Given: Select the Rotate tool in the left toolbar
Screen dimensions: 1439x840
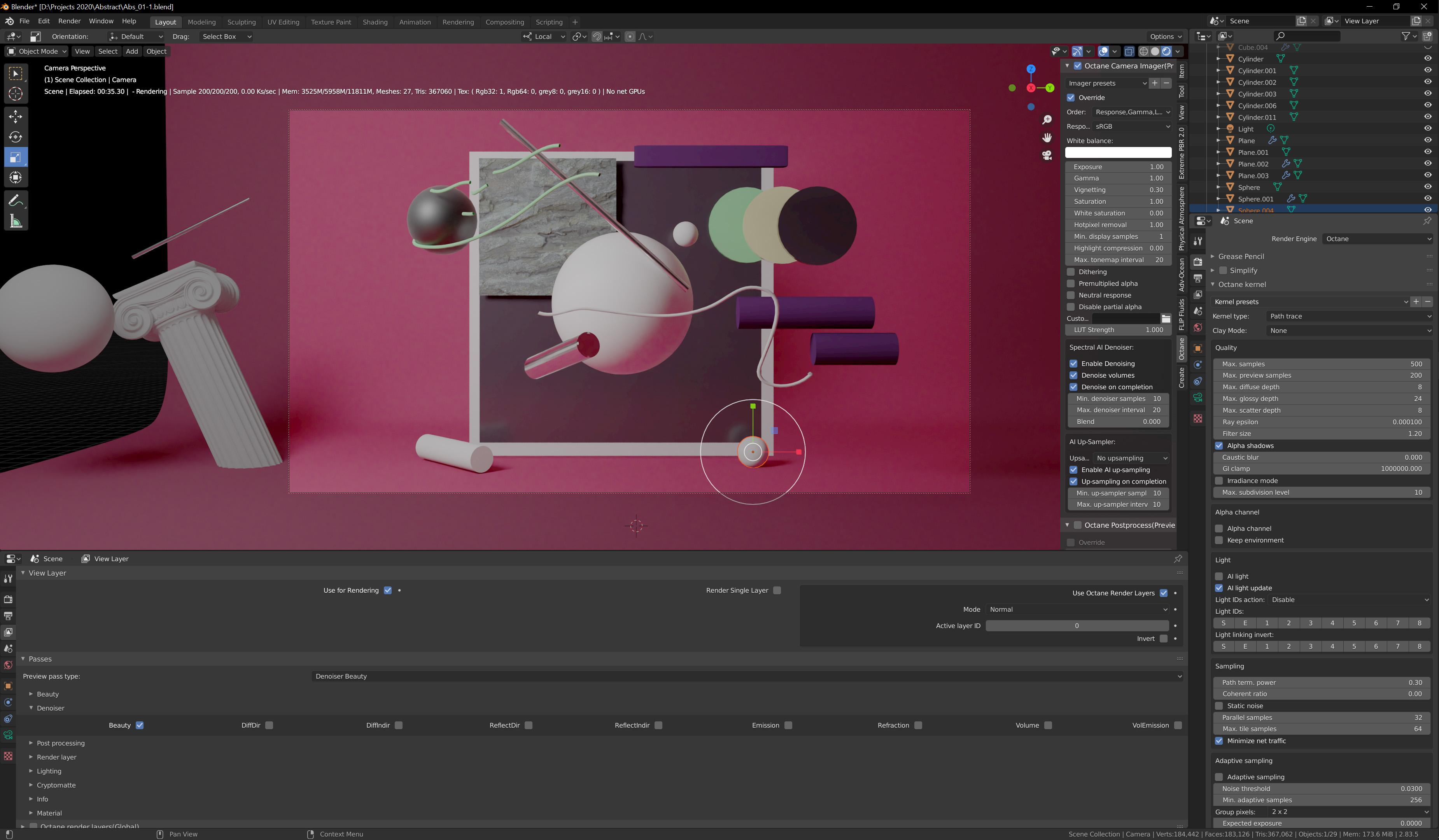Looking at the screenshot, I should click(x=16, y=137).
